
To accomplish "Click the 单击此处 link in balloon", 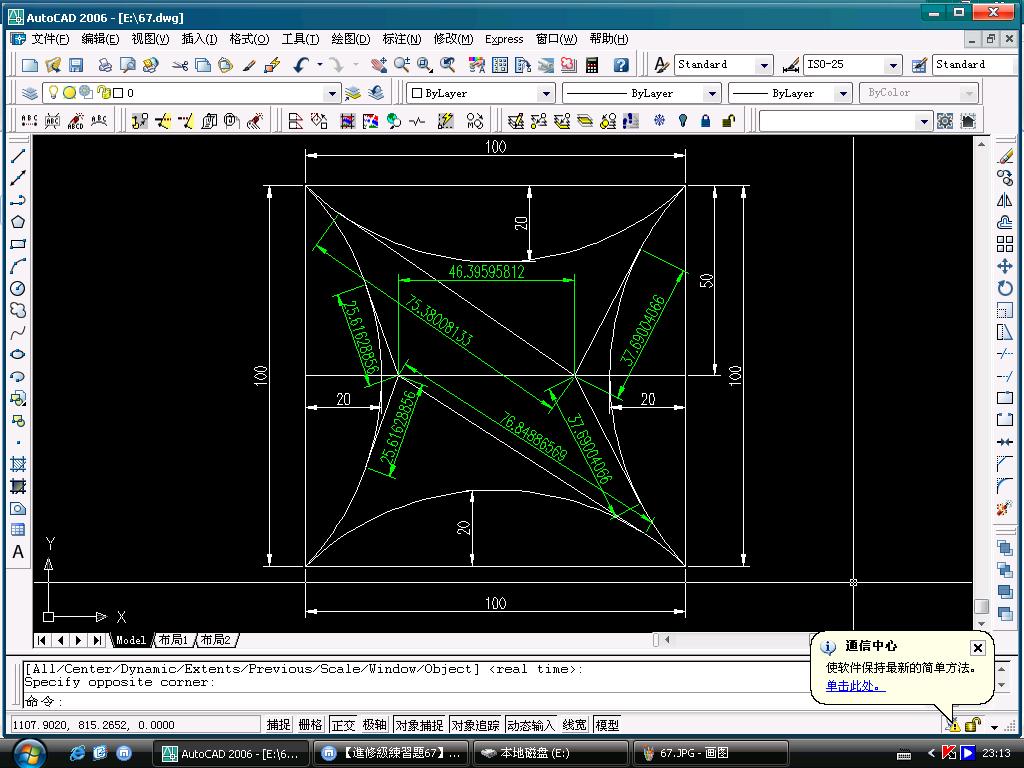I will pyautogui.click(x=856, y=686).
